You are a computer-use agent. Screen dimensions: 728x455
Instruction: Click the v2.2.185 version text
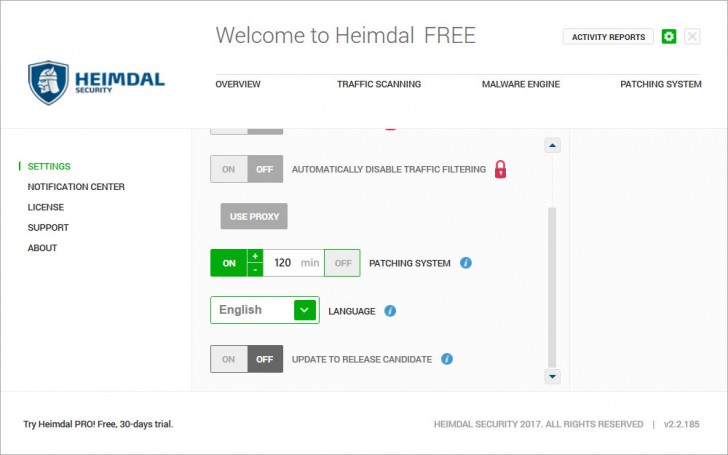681,424
